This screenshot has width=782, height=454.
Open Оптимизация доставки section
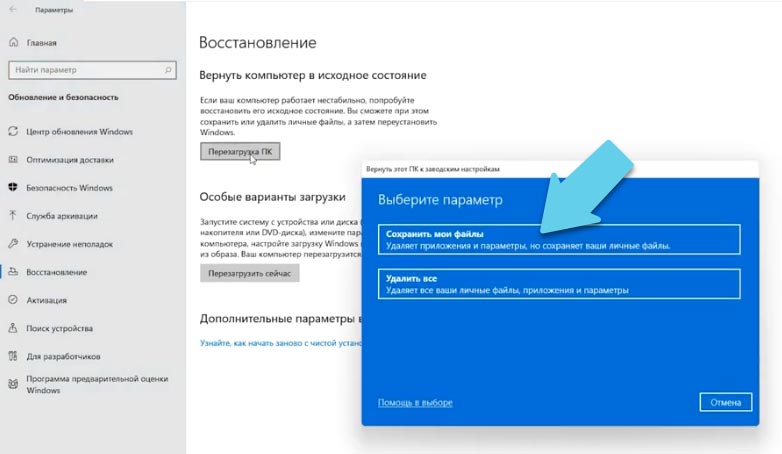click(70, 160)
